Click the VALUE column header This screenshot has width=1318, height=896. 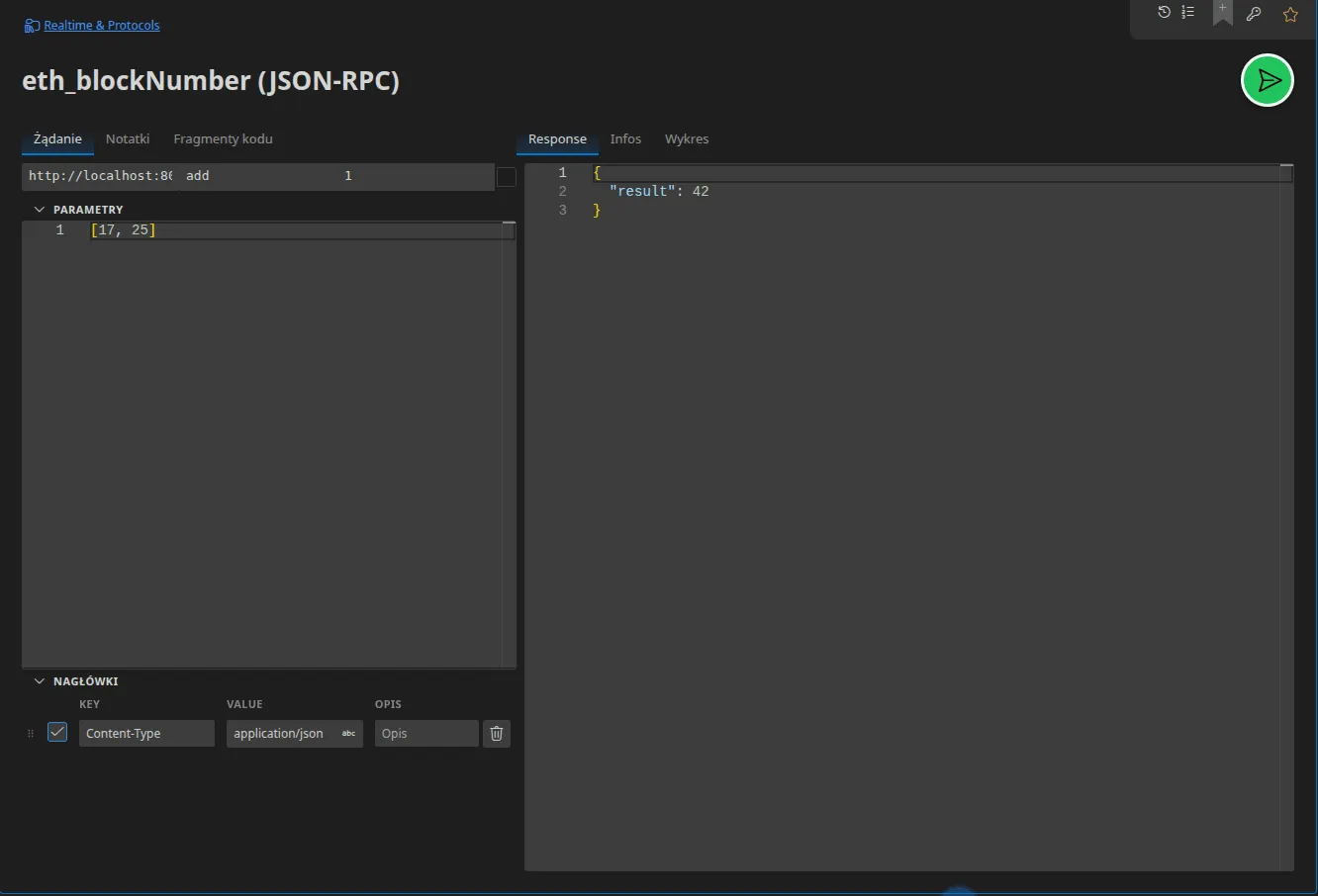[x=244, y=704]
